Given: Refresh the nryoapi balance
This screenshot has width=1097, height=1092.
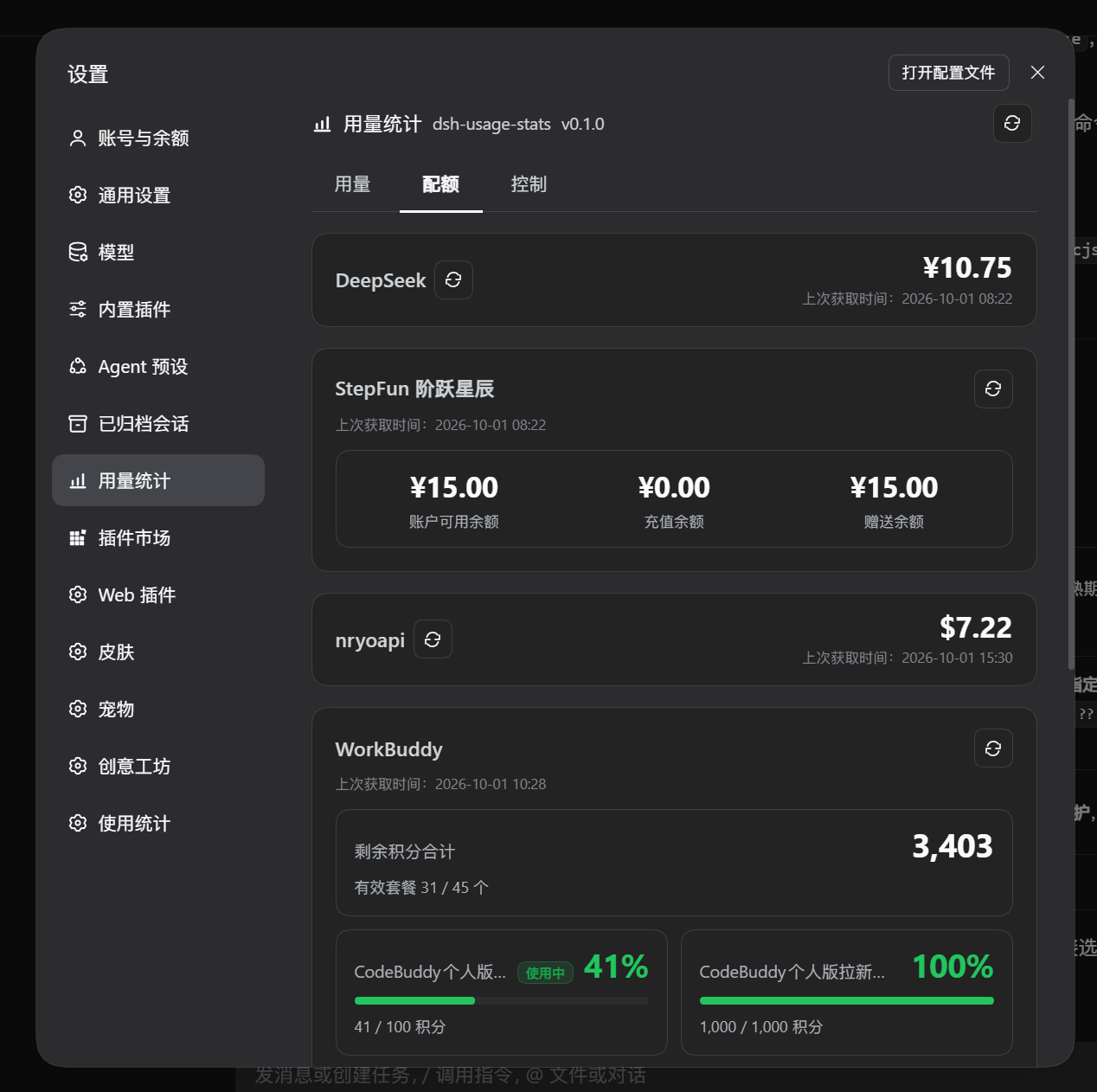Looking at the screenshot, I should click(433, 639).
